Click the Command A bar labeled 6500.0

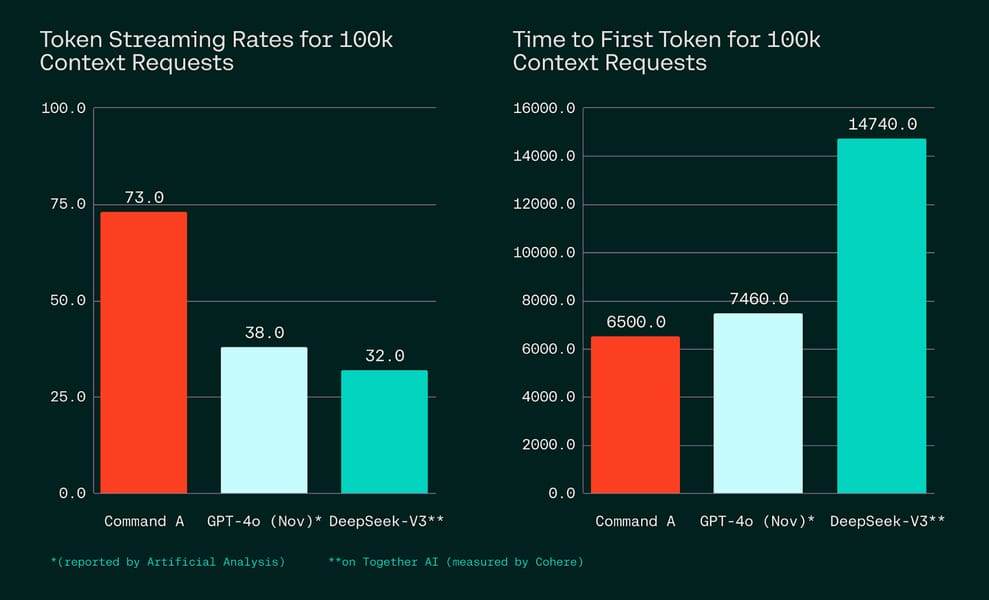coord(635,415)
